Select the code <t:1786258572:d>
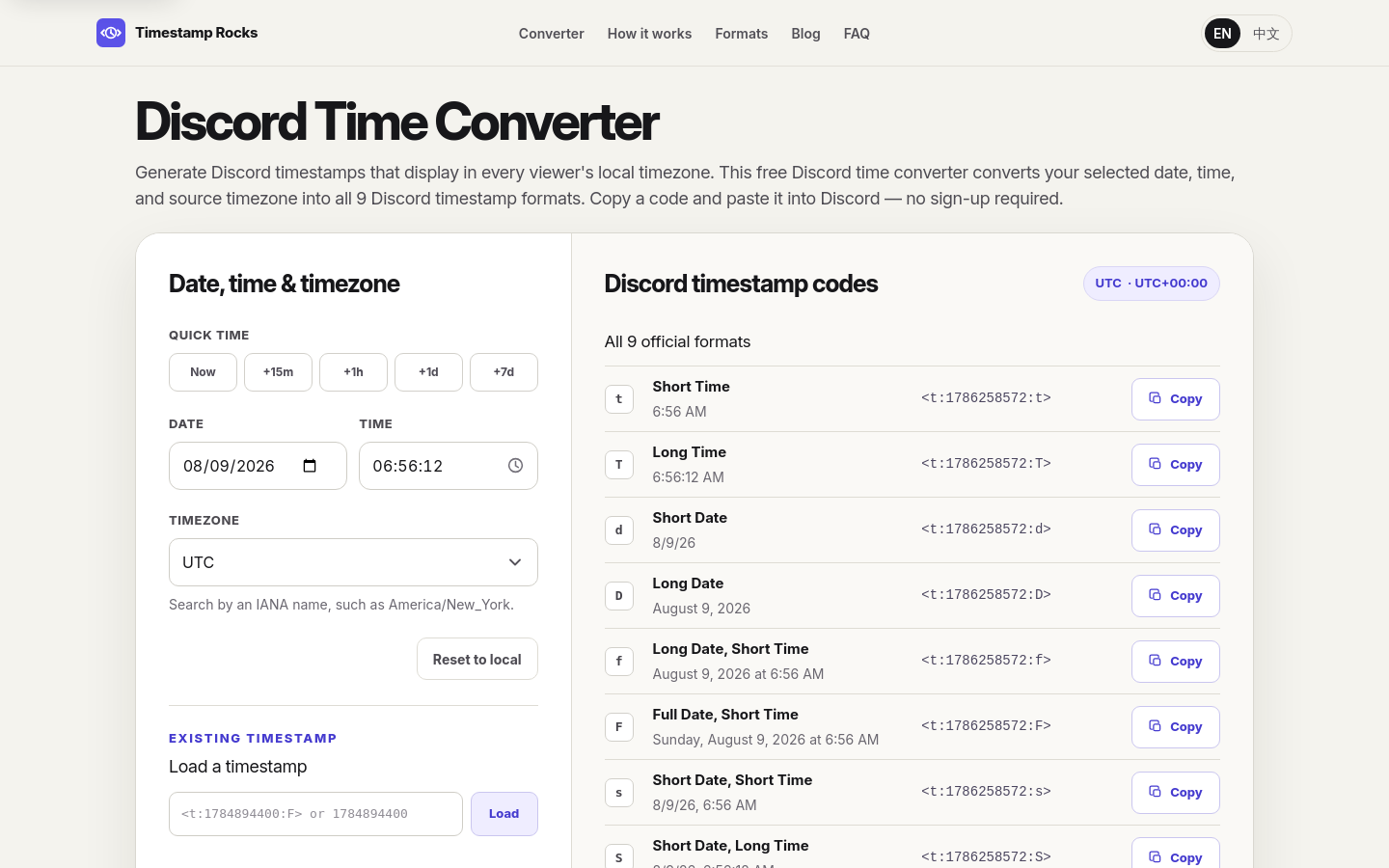The width and height of the screenshot is (1389, 868). coord(986,529)
